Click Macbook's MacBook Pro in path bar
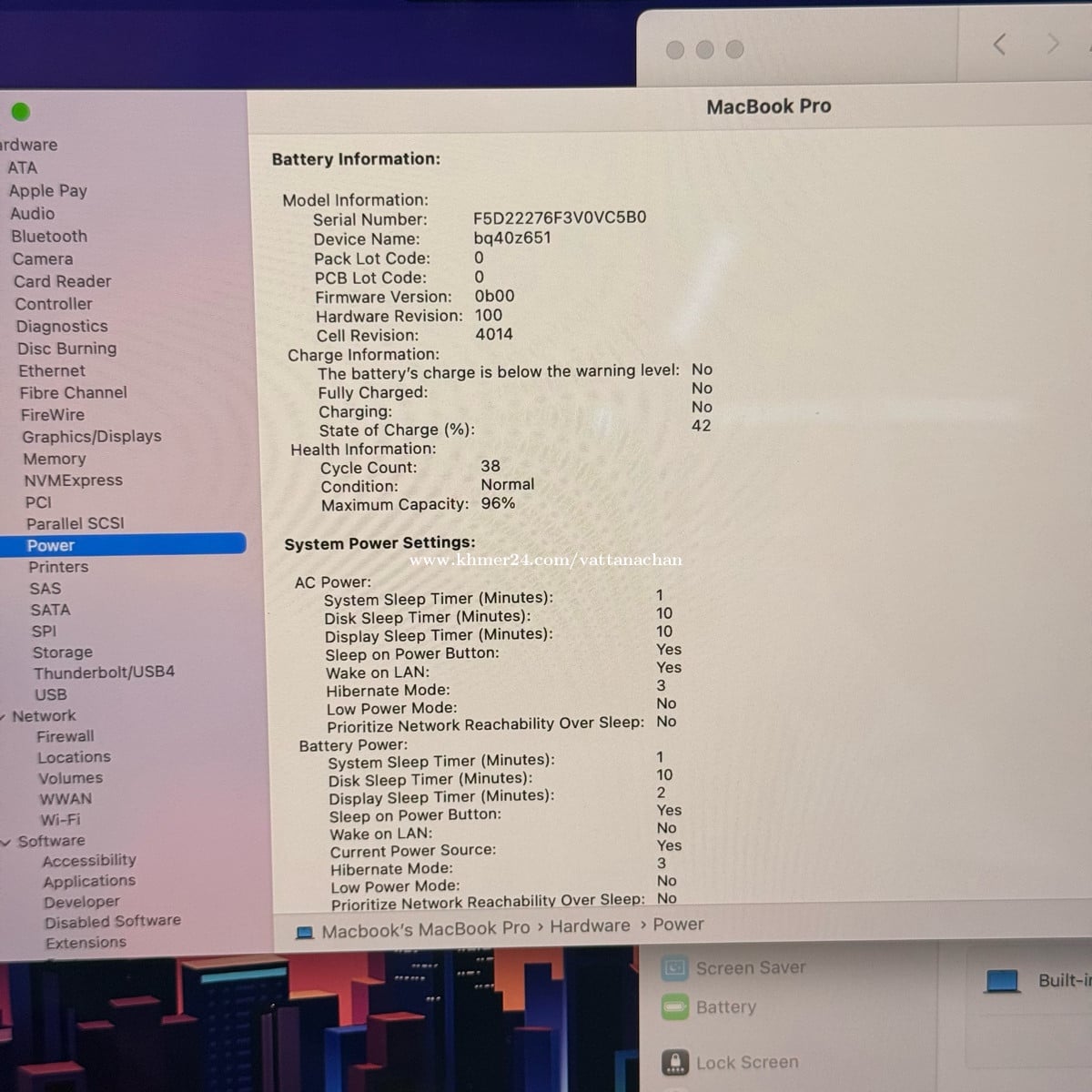Viewport: 1092px width, 1092px height. [425, 930]
